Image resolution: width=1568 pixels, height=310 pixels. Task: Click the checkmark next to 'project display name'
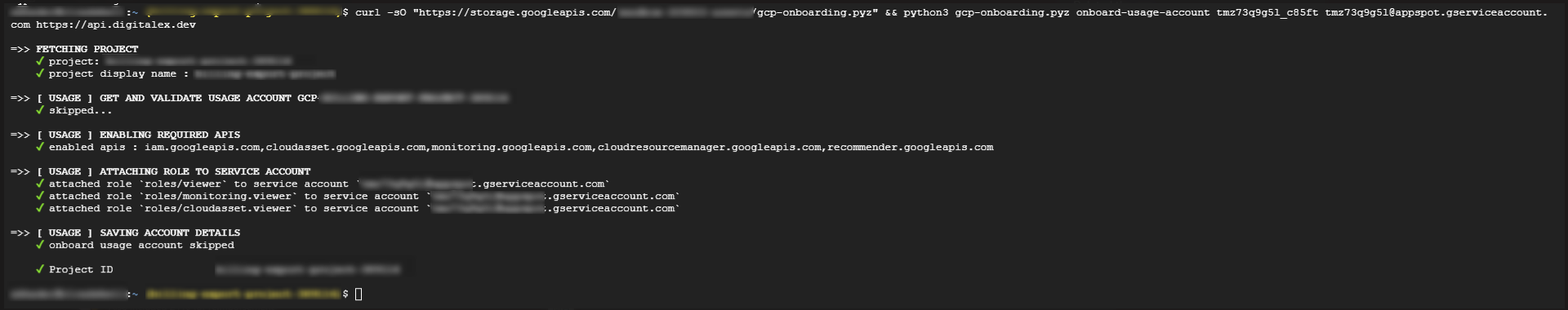point(39,73)
